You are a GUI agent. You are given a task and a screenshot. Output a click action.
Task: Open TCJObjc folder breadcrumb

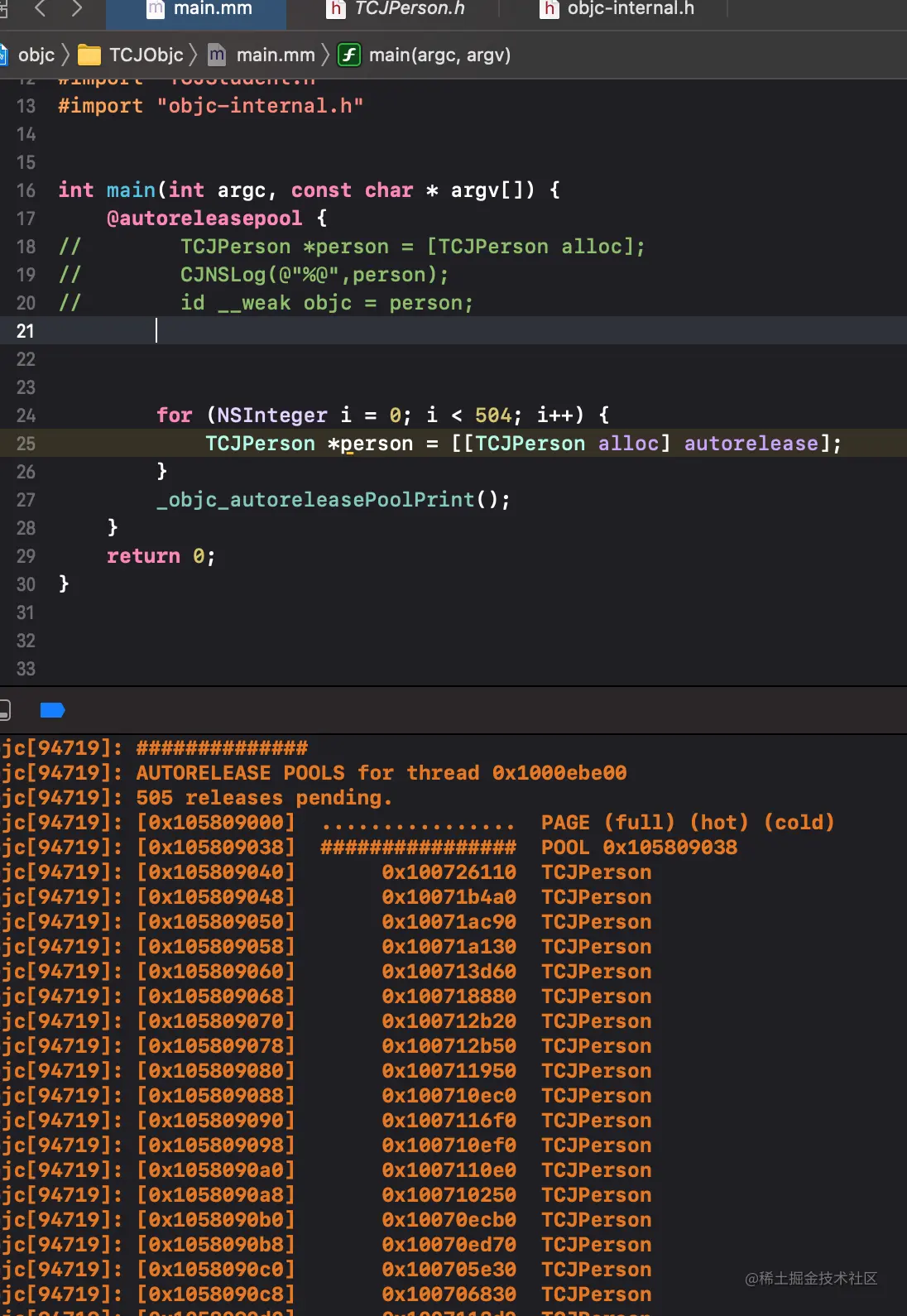pyautogui.click(x=146, y=55)
